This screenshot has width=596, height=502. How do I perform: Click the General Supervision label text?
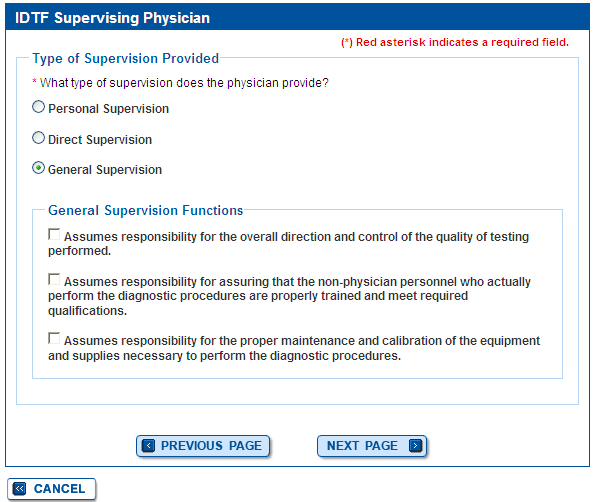coord(105,169)
